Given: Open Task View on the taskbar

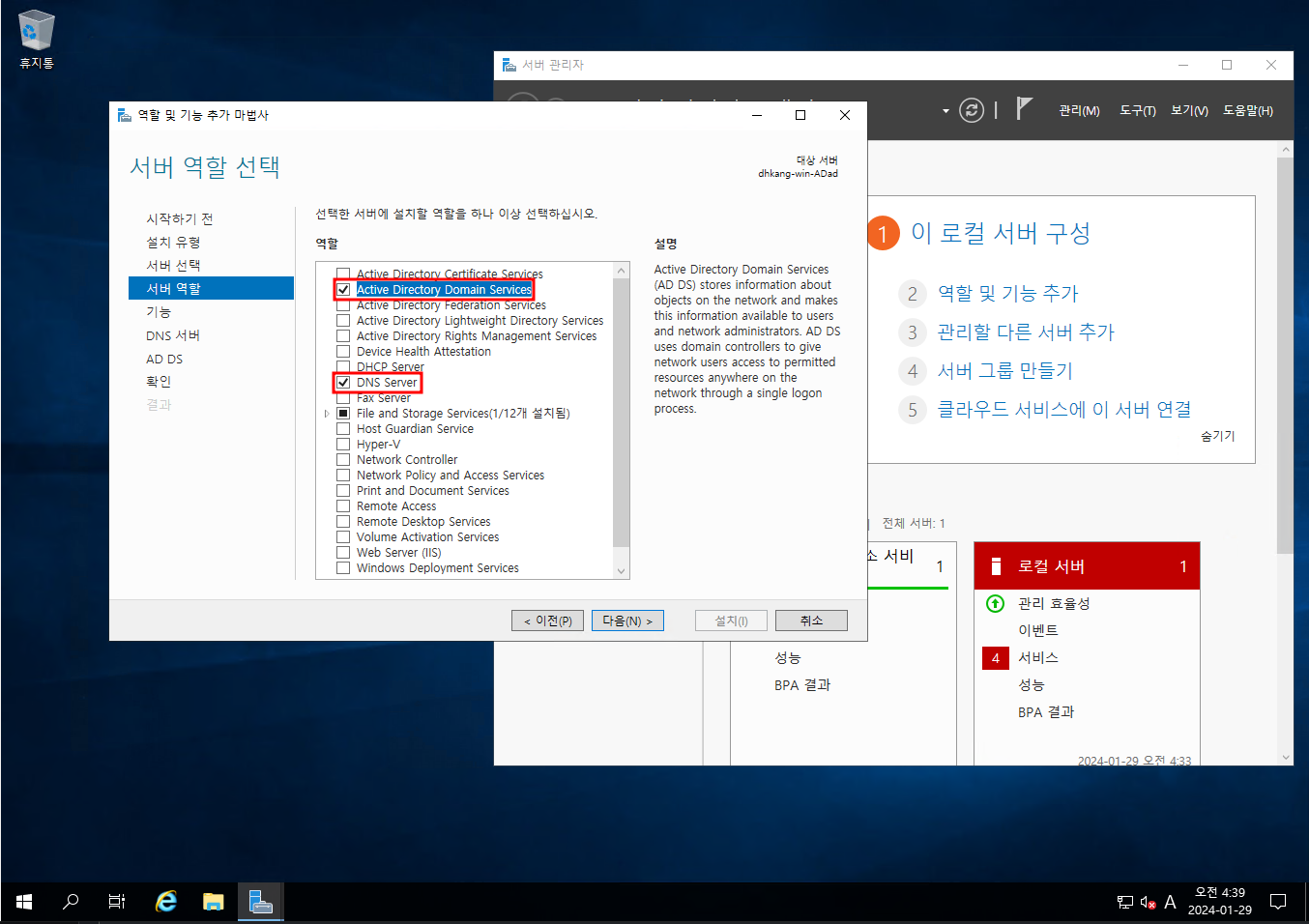Looking at the screenshot, I should [x=117, y=902].
